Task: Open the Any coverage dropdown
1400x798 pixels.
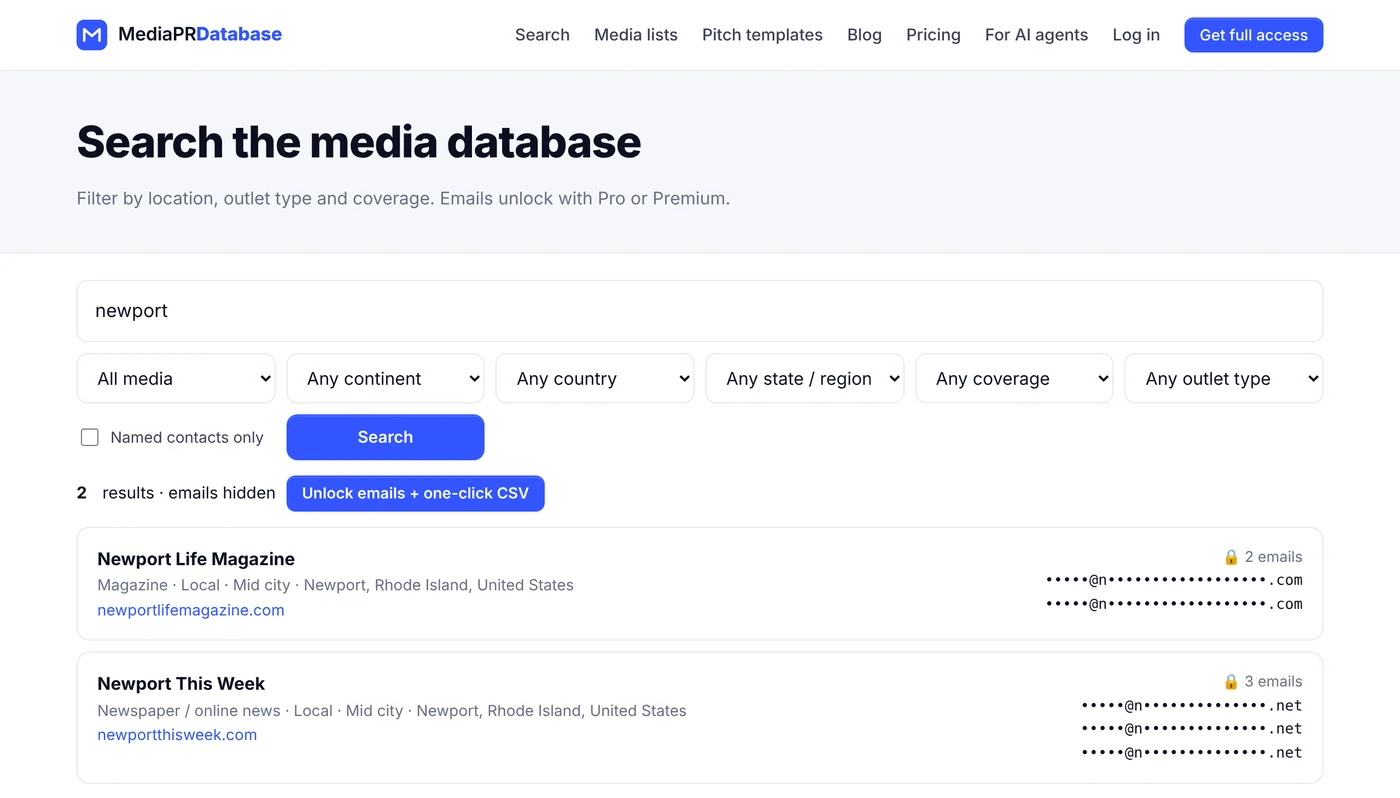Action: click(x=1014, y=378)
